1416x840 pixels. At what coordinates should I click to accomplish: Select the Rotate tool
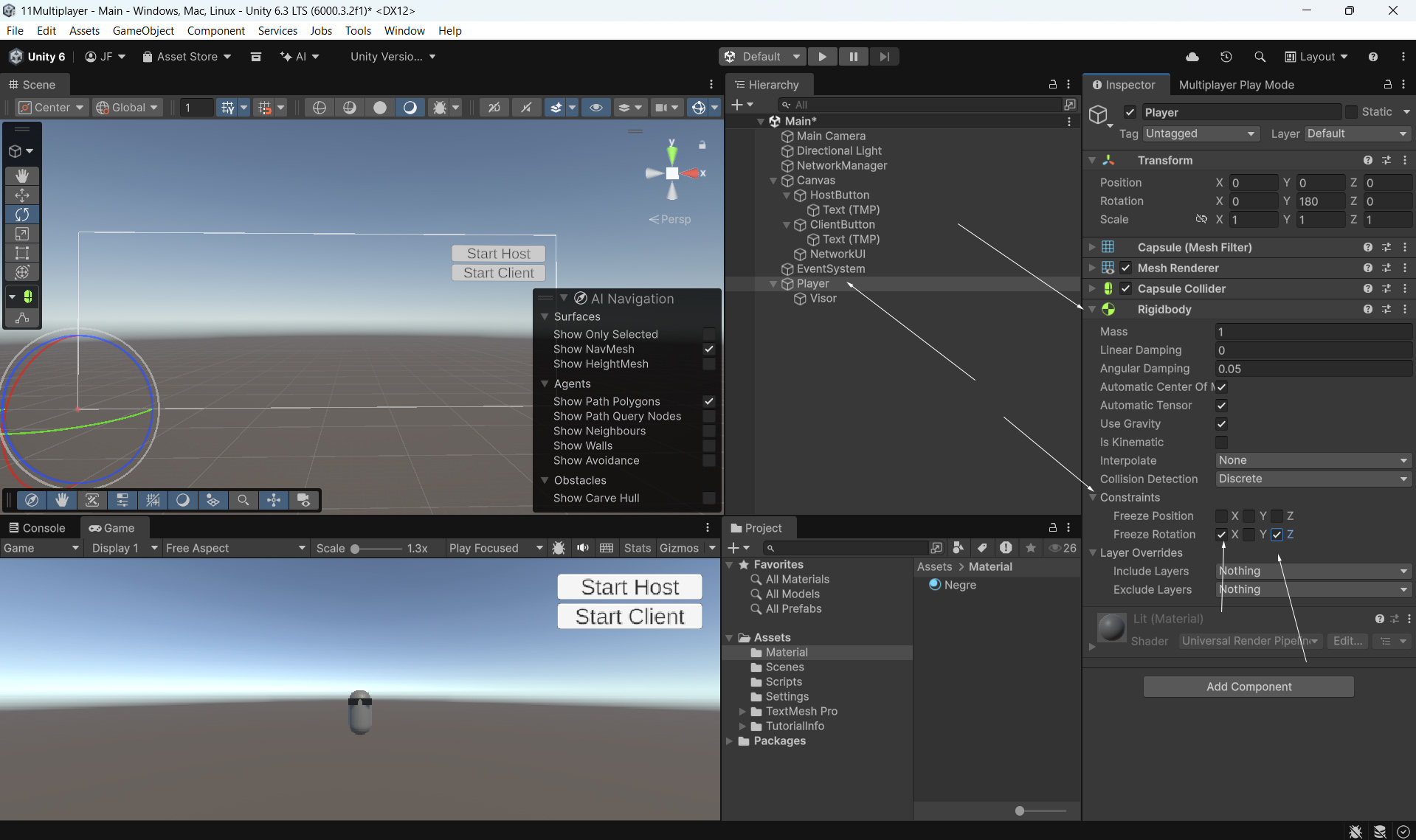click(22, 215)
